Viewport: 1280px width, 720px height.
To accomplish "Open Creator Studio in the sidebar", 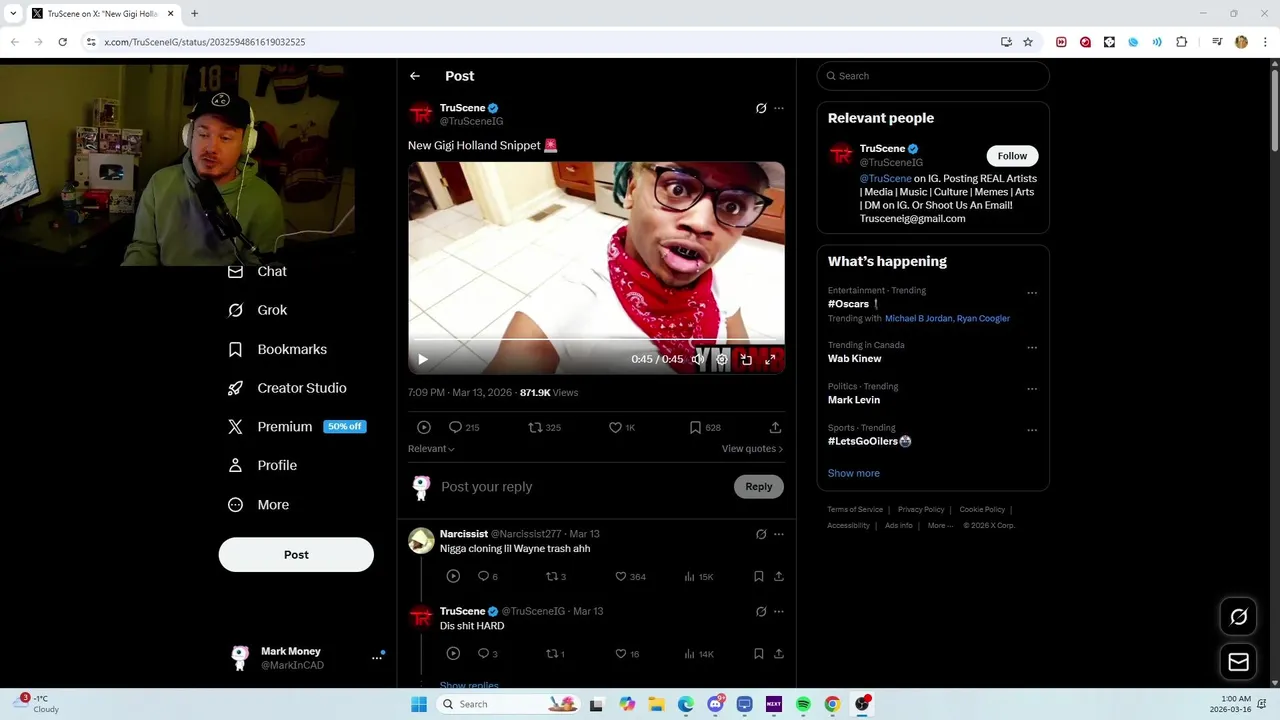I will [x=287, y=388].
